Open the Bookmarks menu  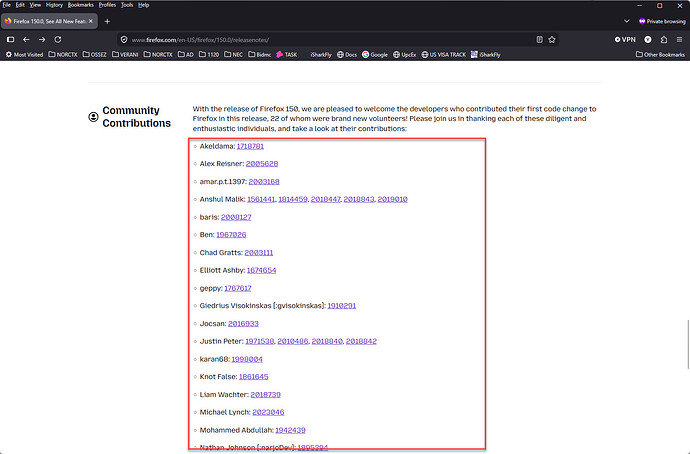tap(81, 5)
